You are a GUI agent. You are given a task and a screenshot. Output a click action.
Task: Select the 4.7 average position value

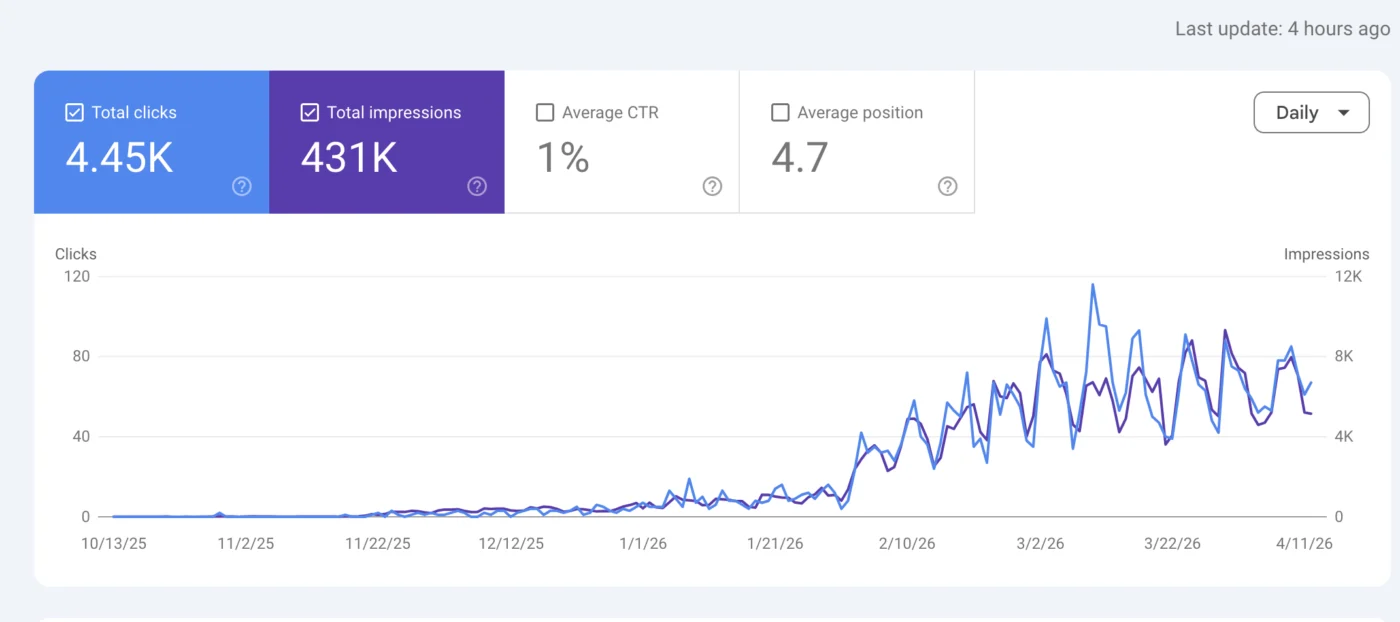pos(799,158)
